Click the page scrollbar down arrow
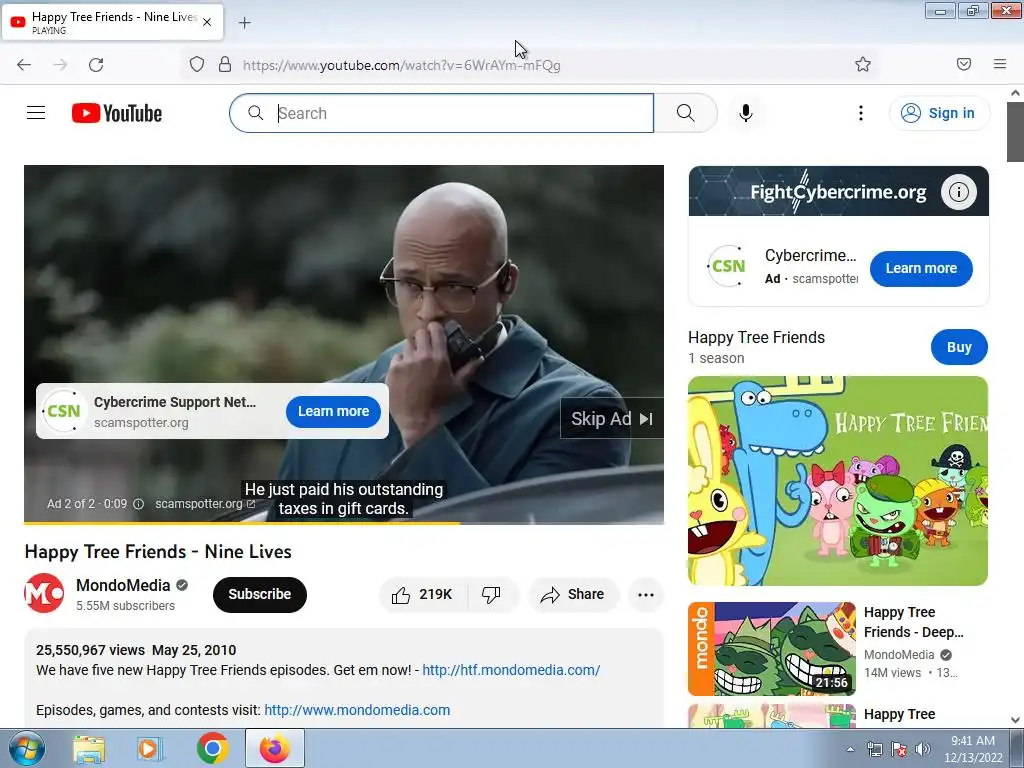Viewport: 1024px width, 768px height. (x=1016, y=720)
